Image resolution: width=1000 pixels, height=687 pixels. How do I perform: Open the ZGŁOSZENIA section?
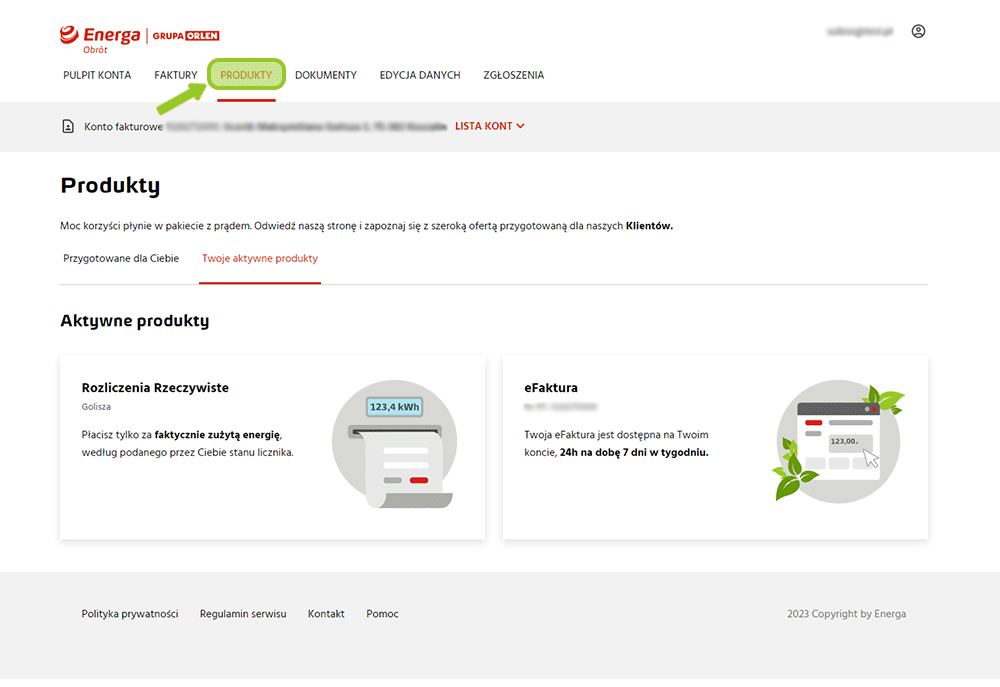coord(514,75)
